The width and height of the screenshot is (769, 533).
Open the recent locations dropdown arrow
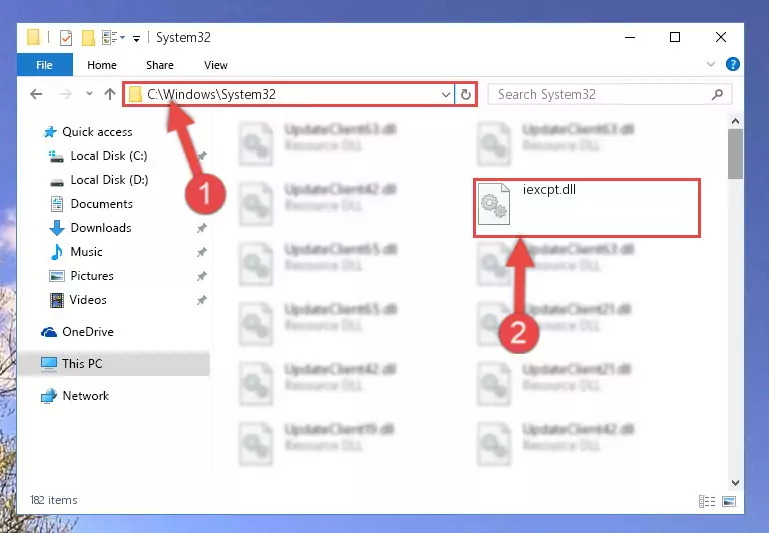[x=89, y=93]
